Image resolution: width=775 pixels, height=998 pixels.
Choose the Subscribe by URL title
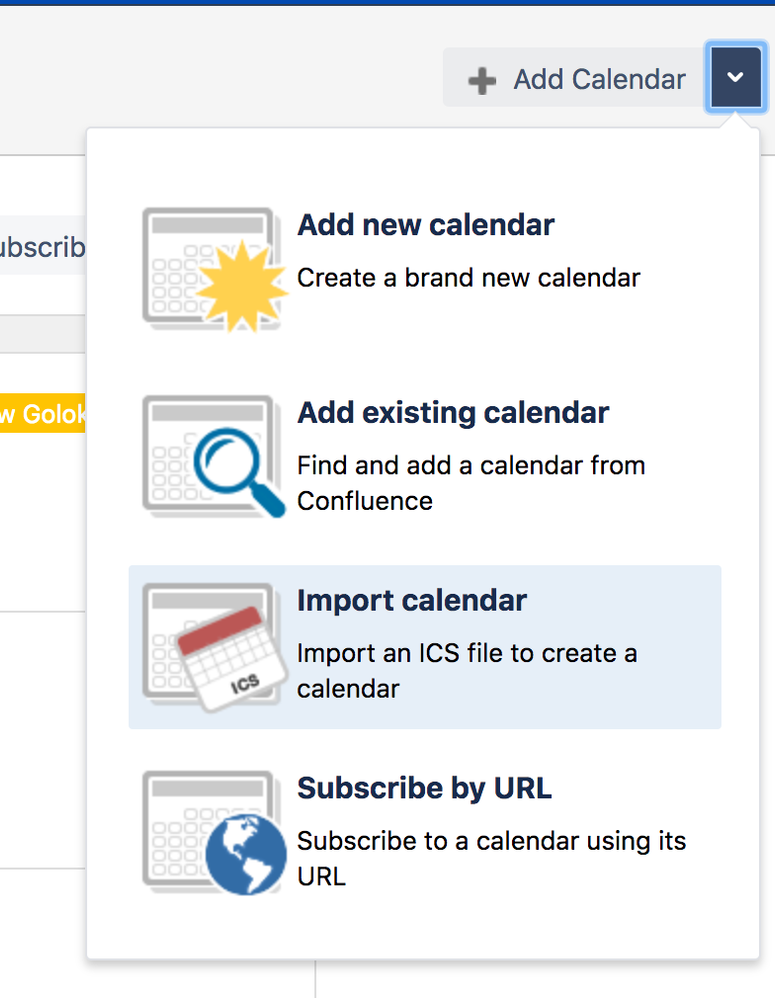tap(424, 788)
